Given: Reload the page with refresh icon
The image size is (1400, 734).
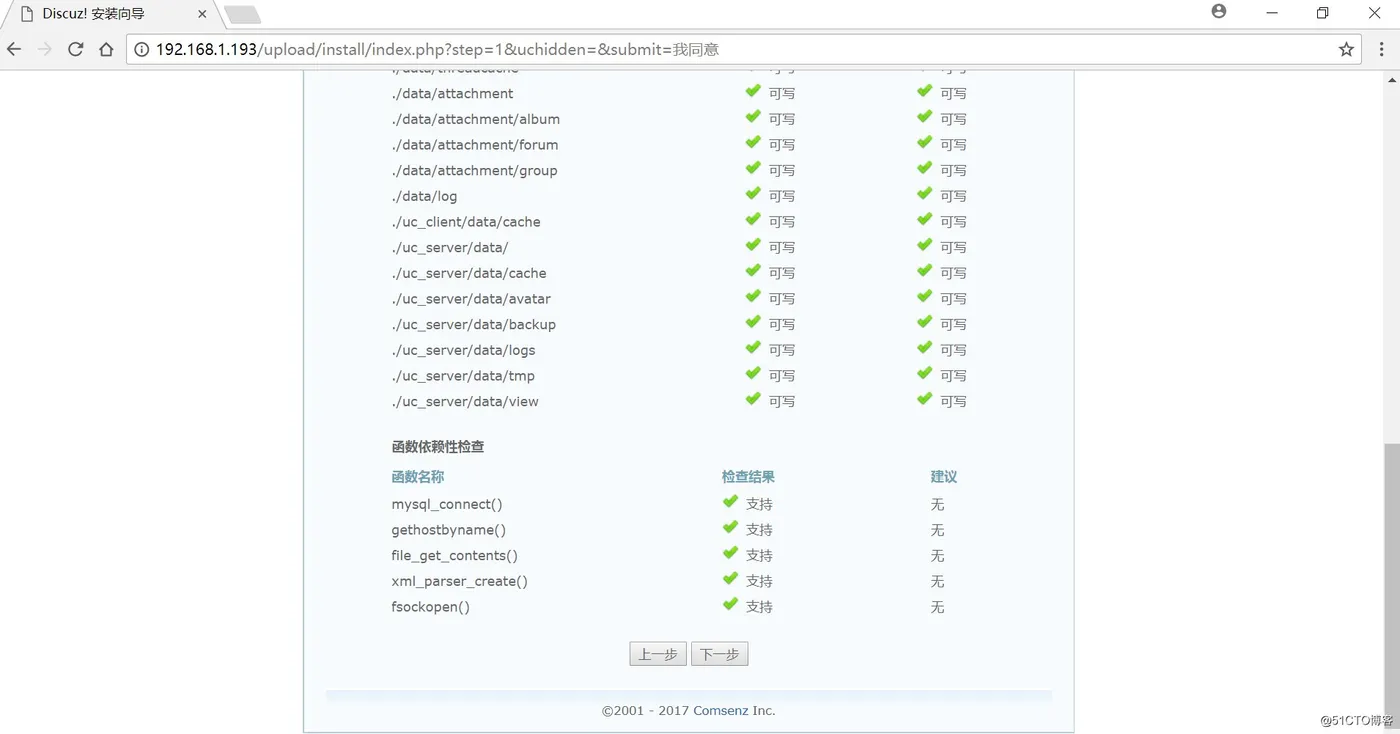Looking at the screenshot, I should click(x=75, y=49).
